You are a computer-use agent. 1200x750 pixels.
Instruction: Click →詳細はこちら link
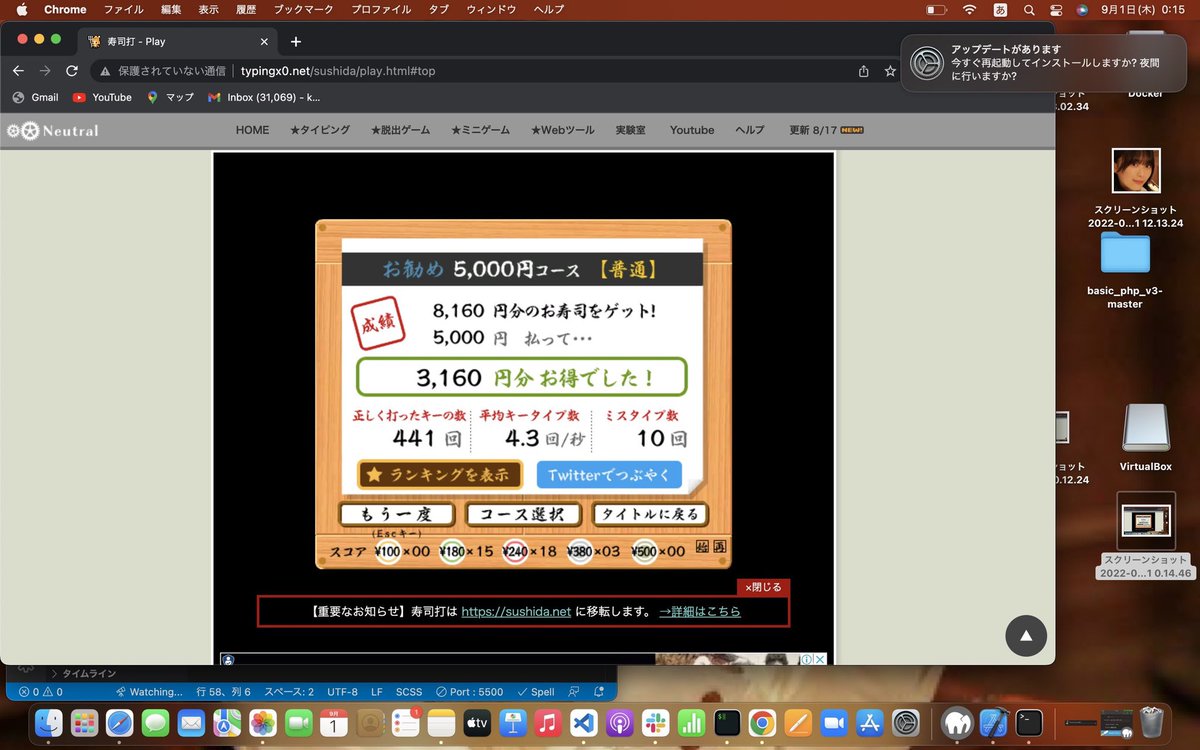(700, 611)
